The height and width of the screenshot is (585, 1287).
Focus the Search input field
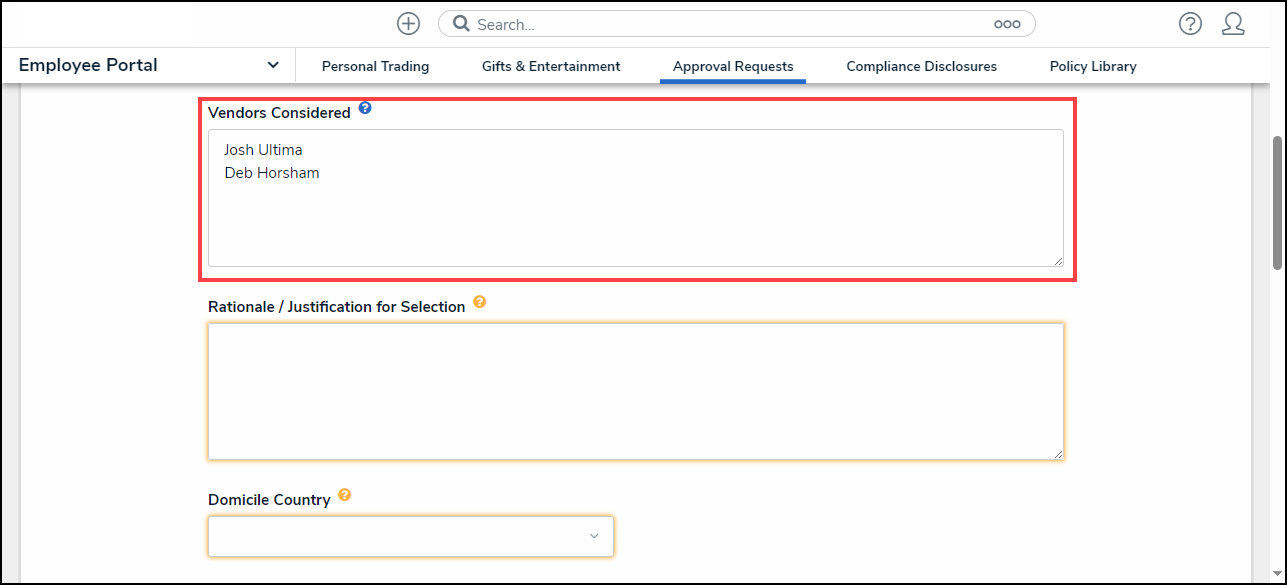point(730,24)
